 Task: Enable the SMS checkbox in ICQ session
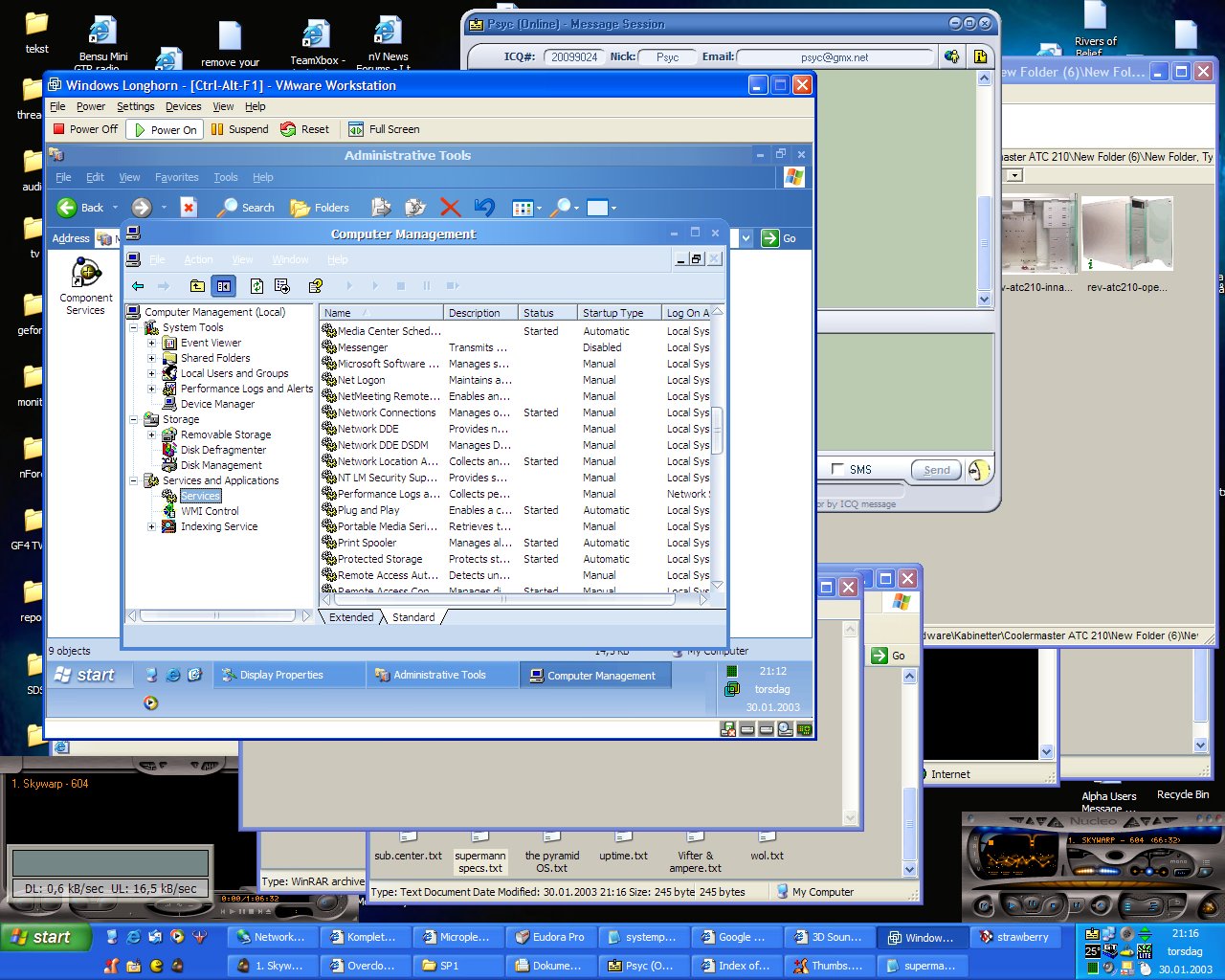click(838, 469)
